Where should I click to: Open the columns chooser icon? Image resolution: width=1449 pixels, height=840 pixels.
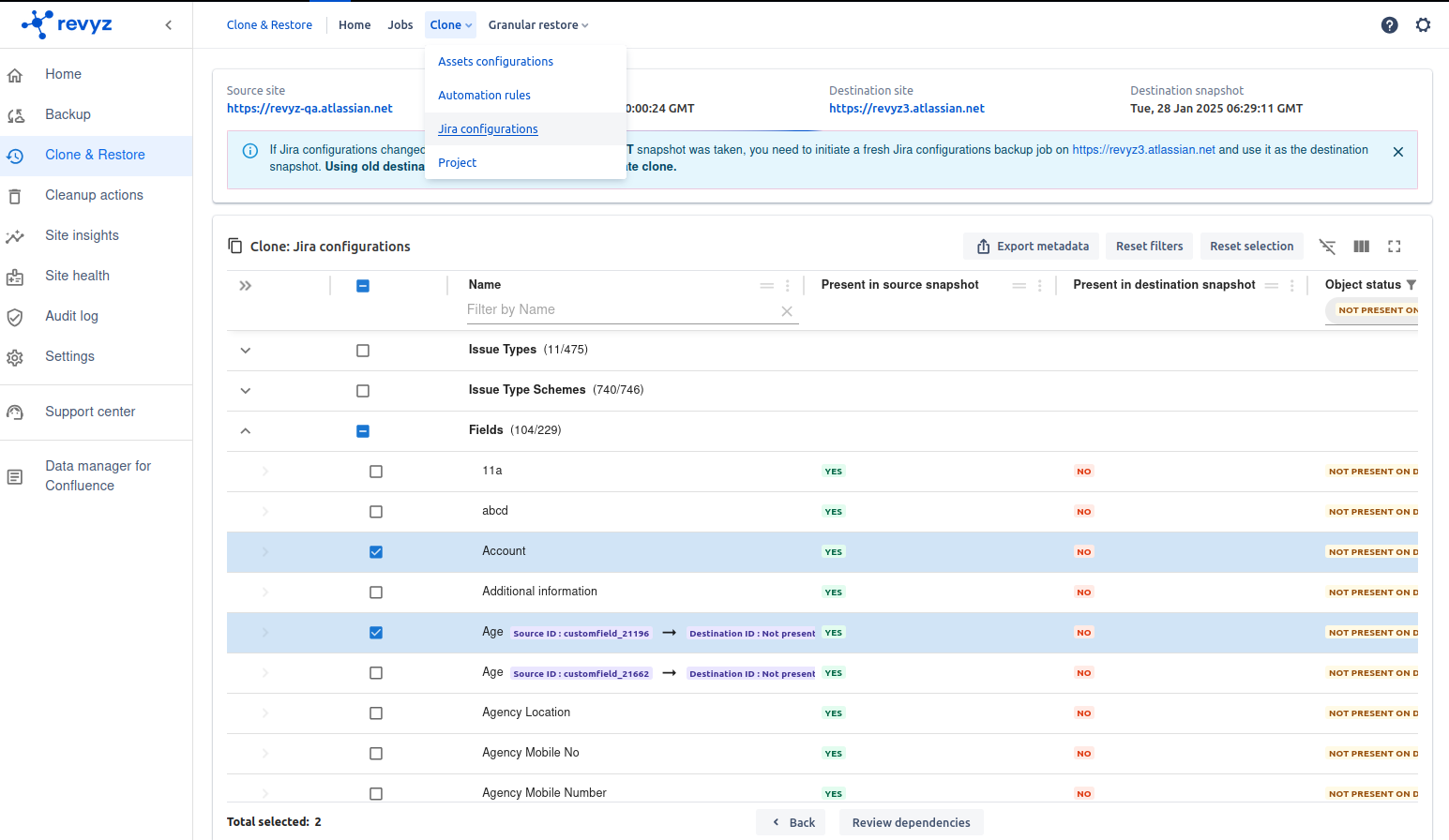click(x=1361, y=247)
